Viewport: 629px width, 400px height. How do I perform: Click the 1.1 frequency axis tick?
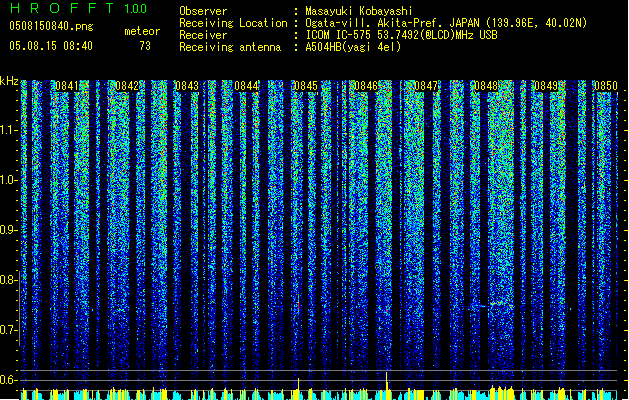9,130
